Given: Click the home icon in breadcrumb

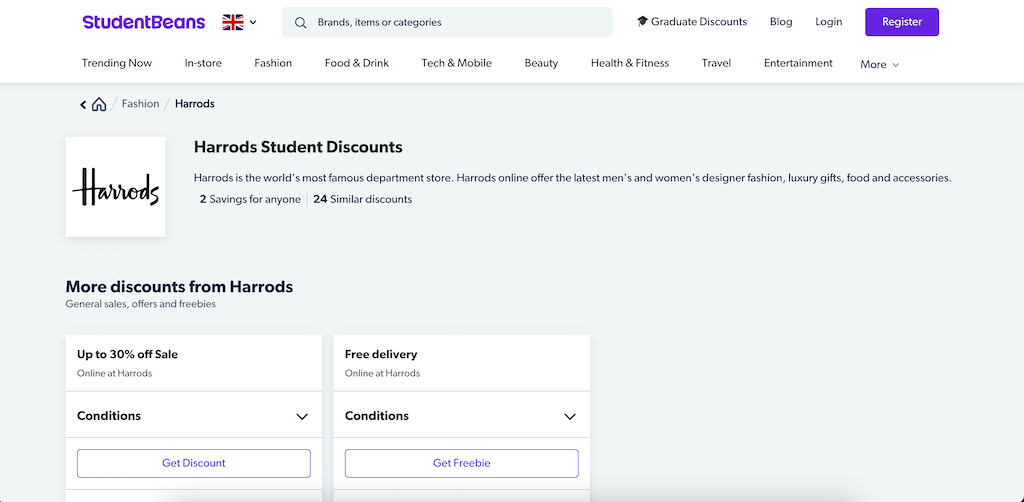Looking at the screenshot, I should tap(99, 104).
